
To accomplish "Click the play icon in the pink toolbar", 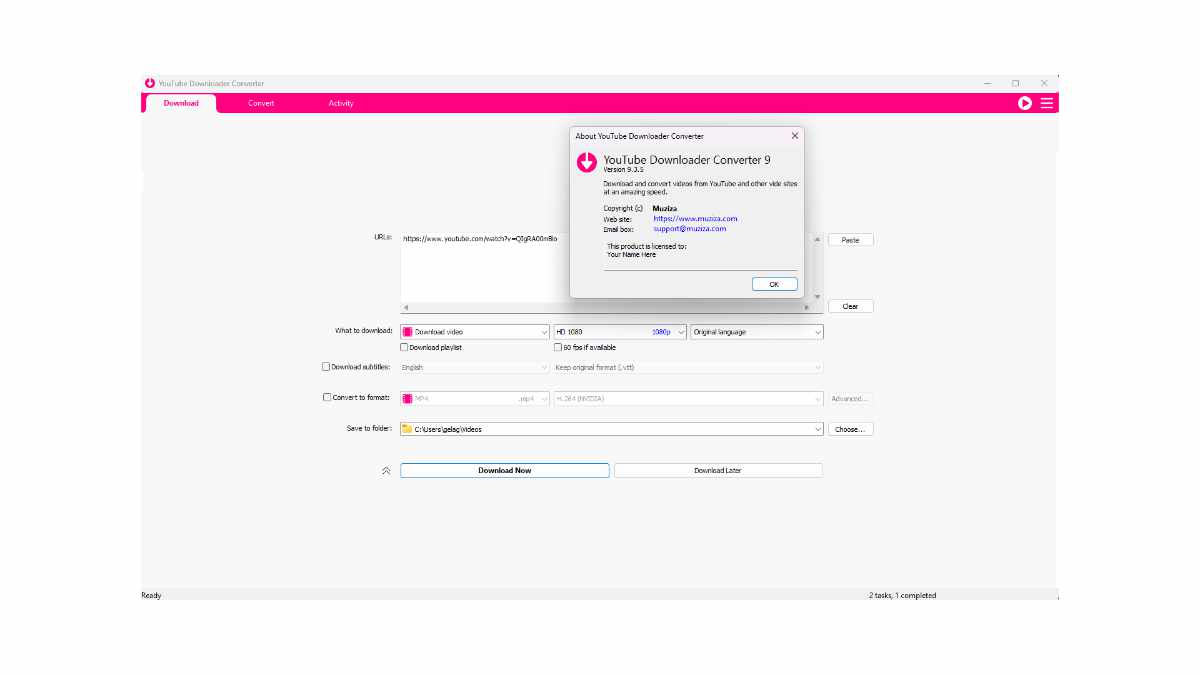I will (x=1025, y=103).
